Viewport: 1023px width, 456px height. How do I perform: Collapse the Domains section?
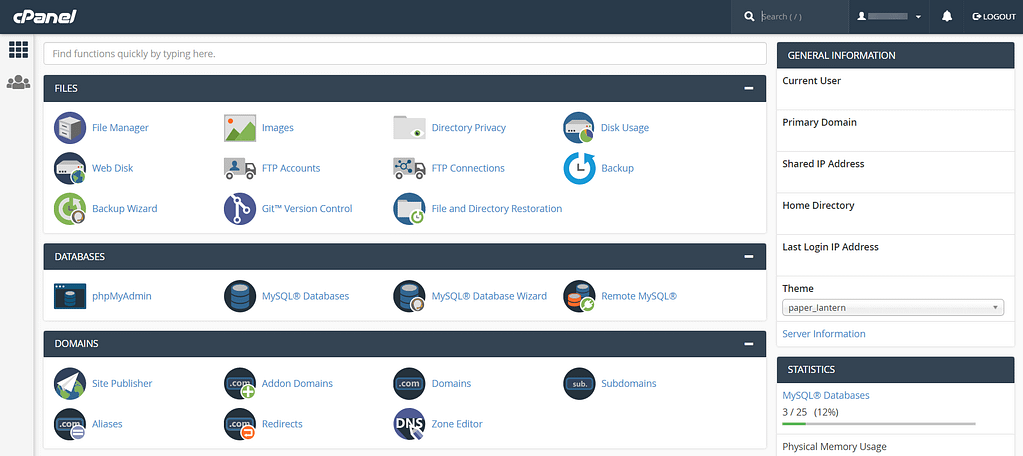pyautogui.click(x=748, y=343)
